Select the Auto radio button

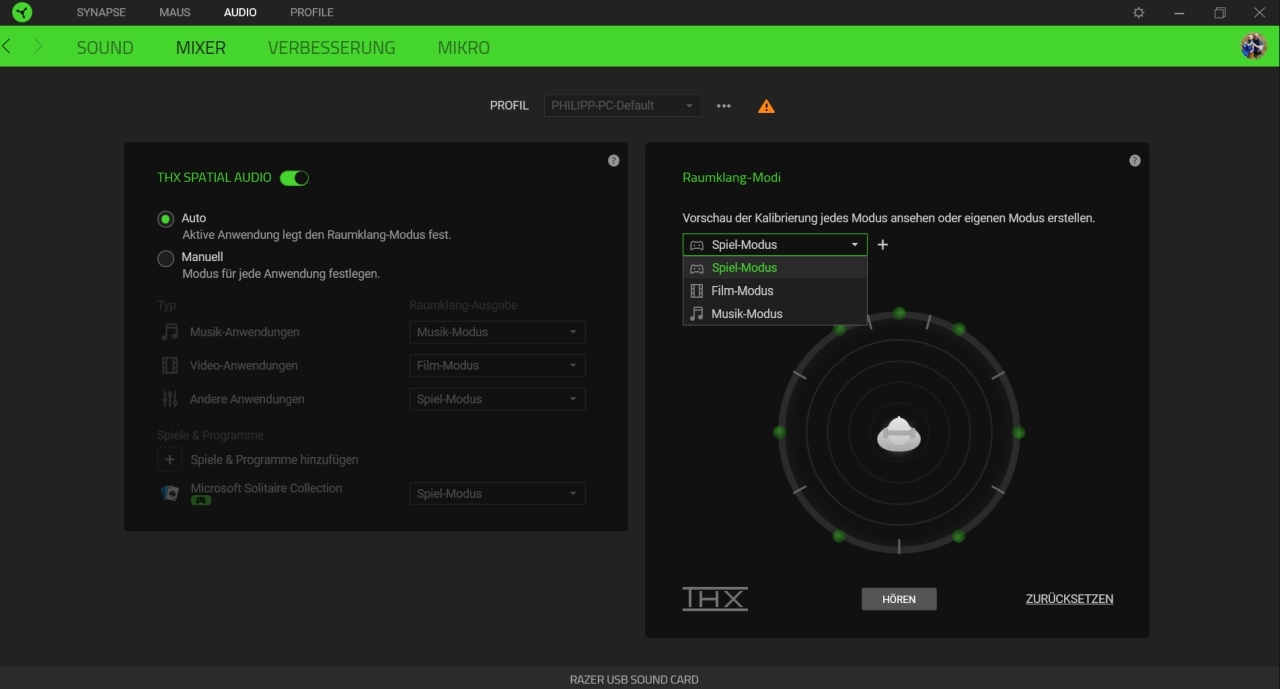tap(166, 219)
